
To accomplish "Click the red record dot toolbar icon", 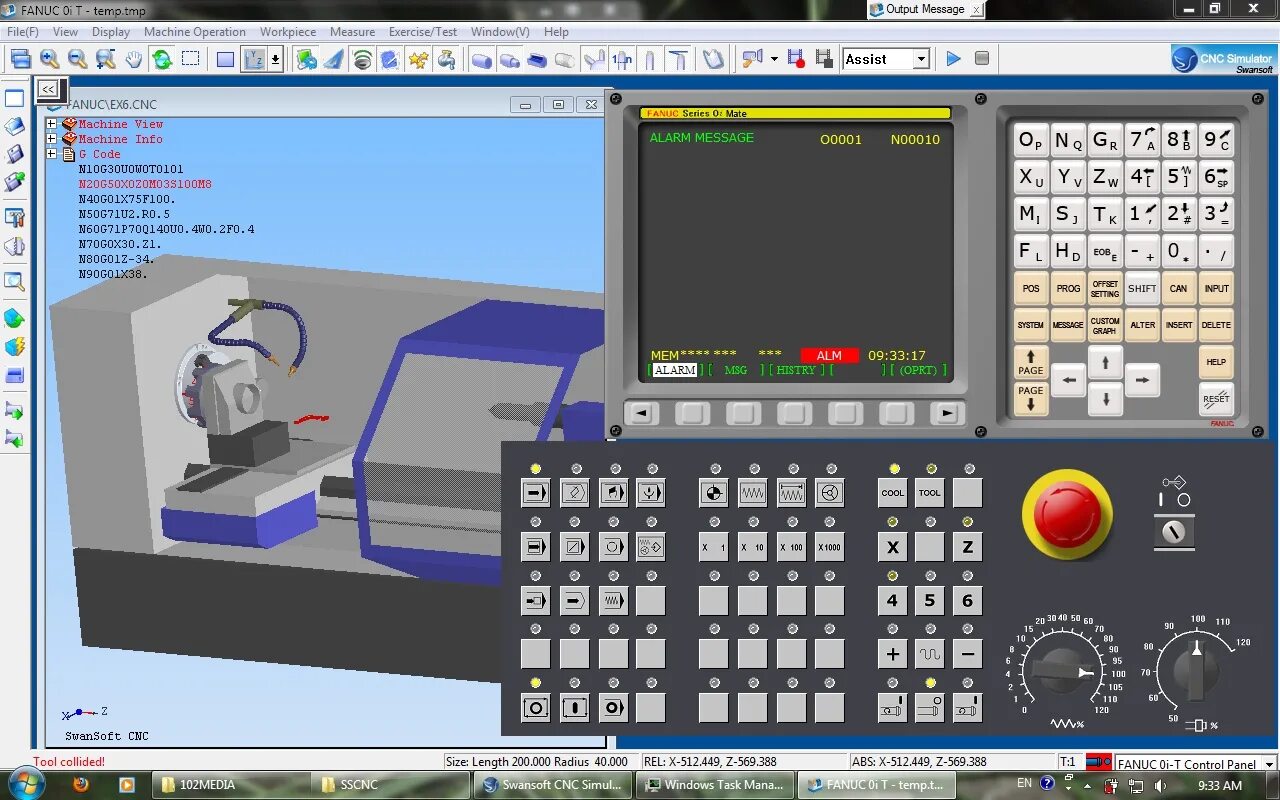I will [796, 59].
